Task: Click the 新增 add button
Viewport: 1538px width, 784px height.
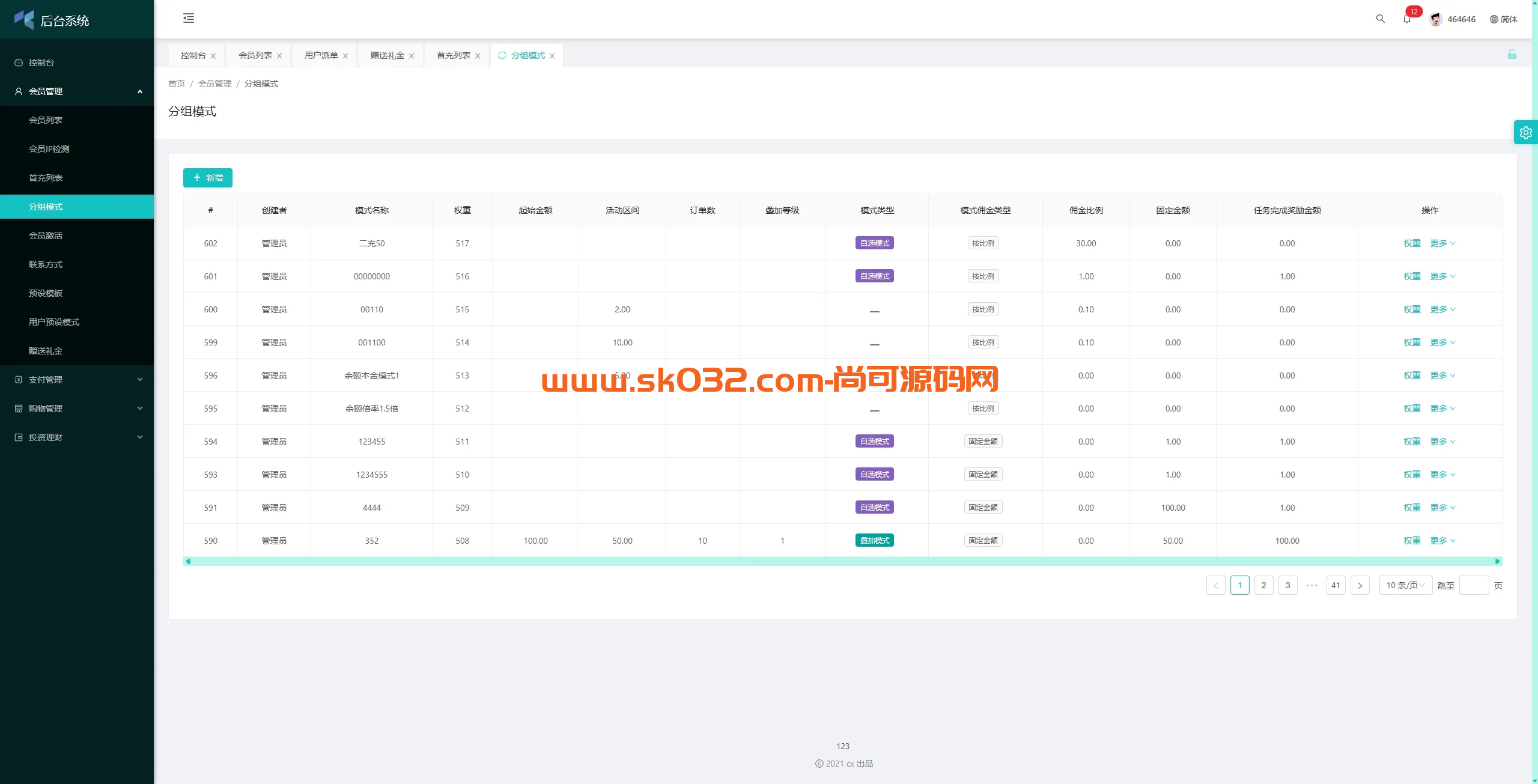Action: click(207, 177)
